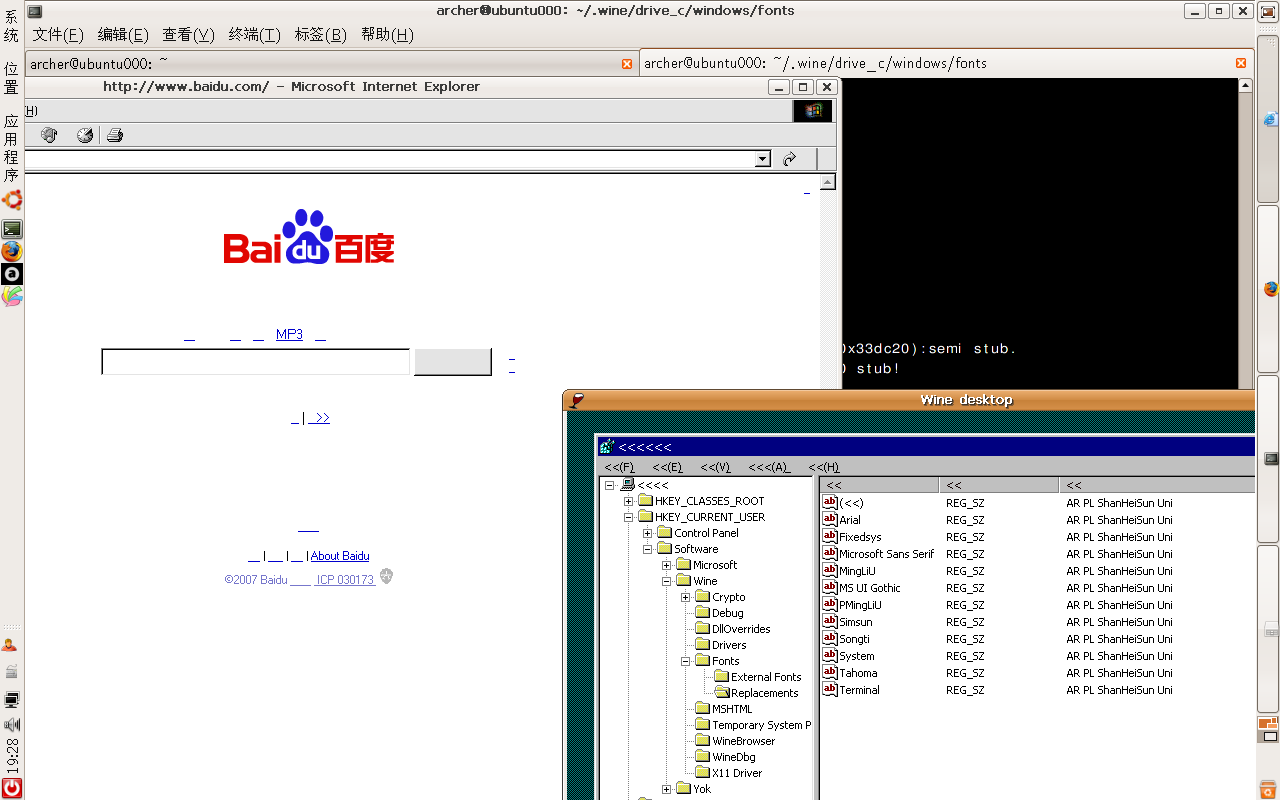The width and height of the screenshot is (1280, 800).
Task: Click the Print icon in Internet Explorer toolbar
Action: [115, 135]
